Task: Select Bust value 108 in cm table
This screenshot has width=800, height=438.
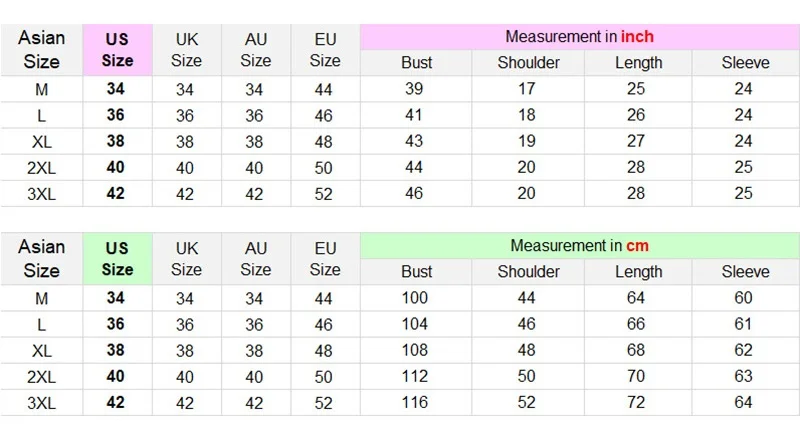Action: click(416, 350)
